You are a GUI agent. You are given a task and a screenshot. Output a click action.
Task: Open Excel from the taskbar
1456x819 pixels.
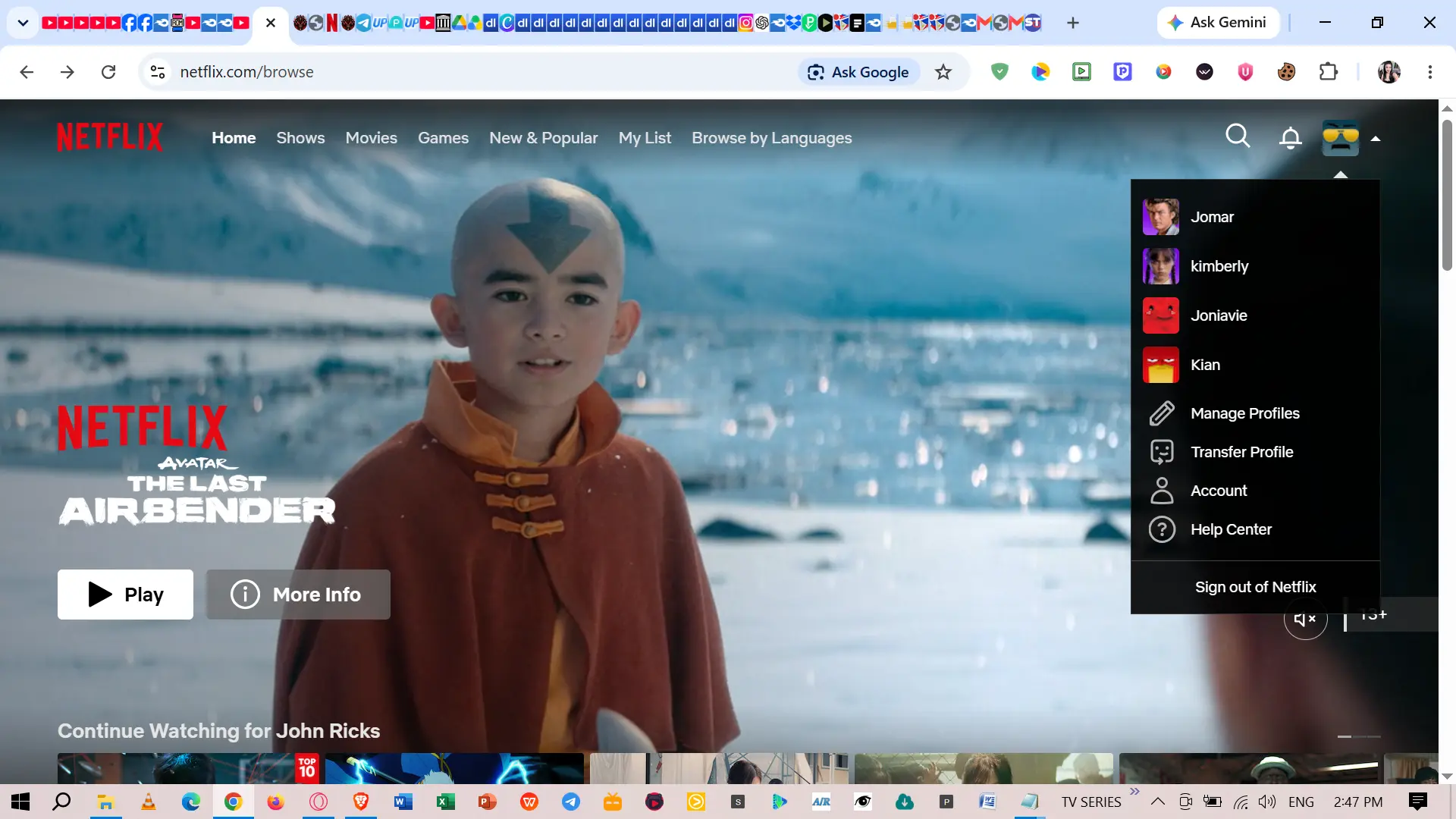[445, 802]
